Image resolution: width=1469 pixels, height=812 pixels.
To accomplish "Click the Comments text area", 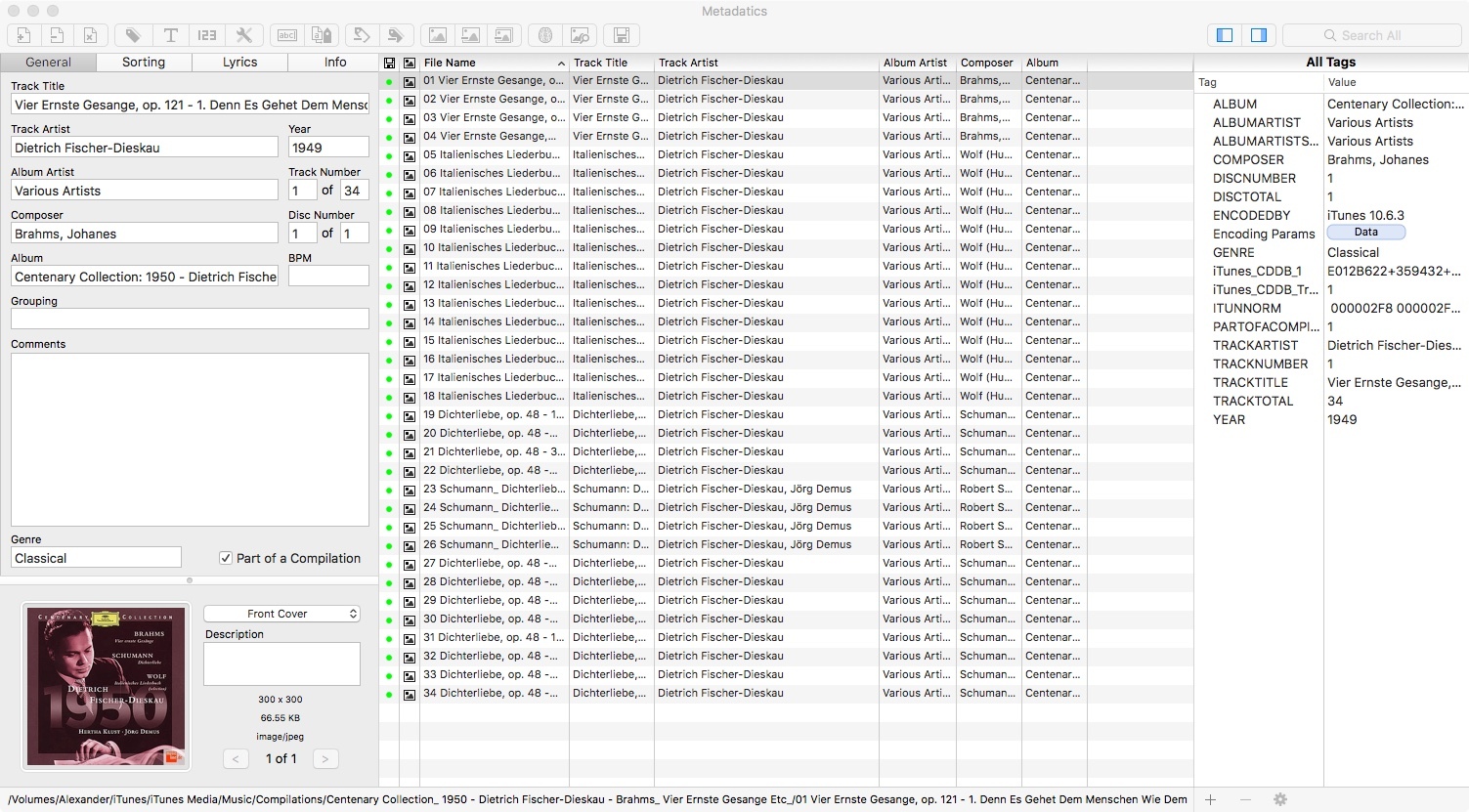I will (x=190, y=440).
